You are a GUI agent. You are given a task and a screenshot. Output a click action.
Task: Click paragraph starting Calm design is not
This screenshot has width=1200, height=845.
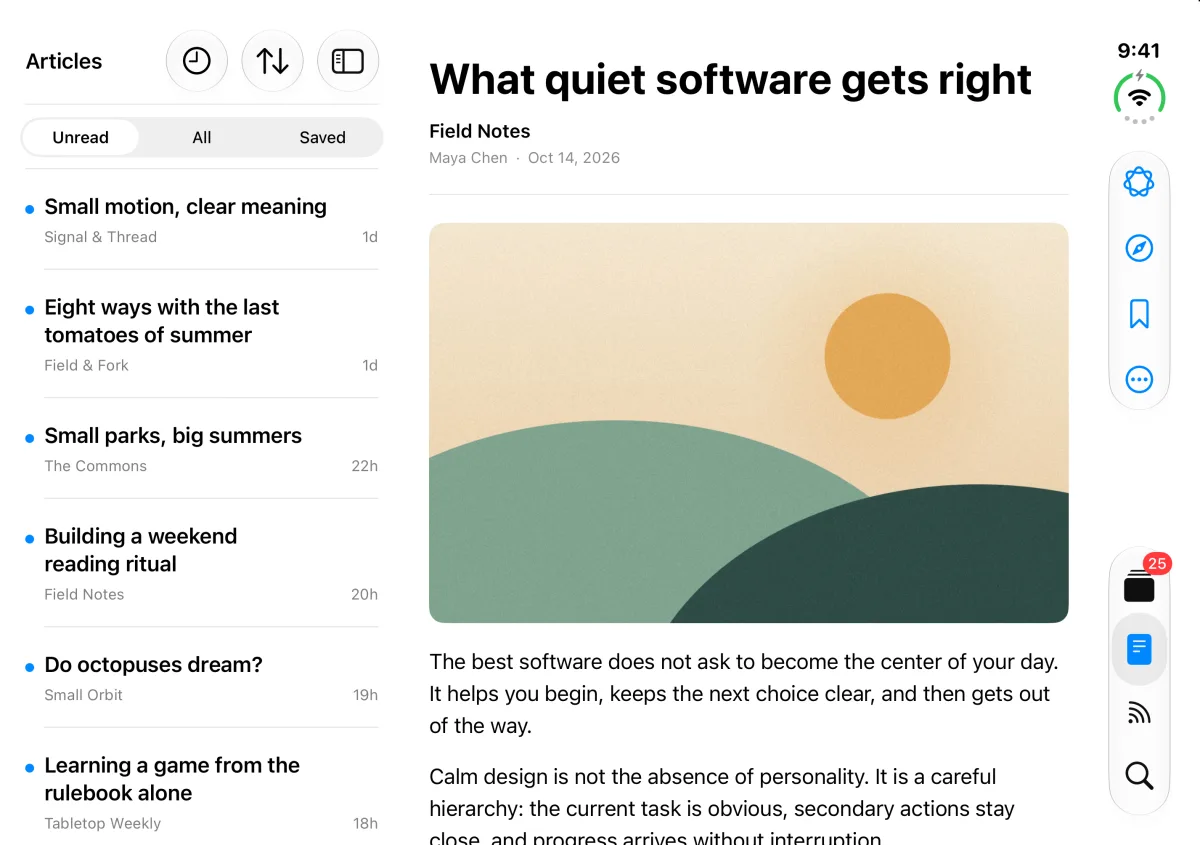(x=722, y=808)
